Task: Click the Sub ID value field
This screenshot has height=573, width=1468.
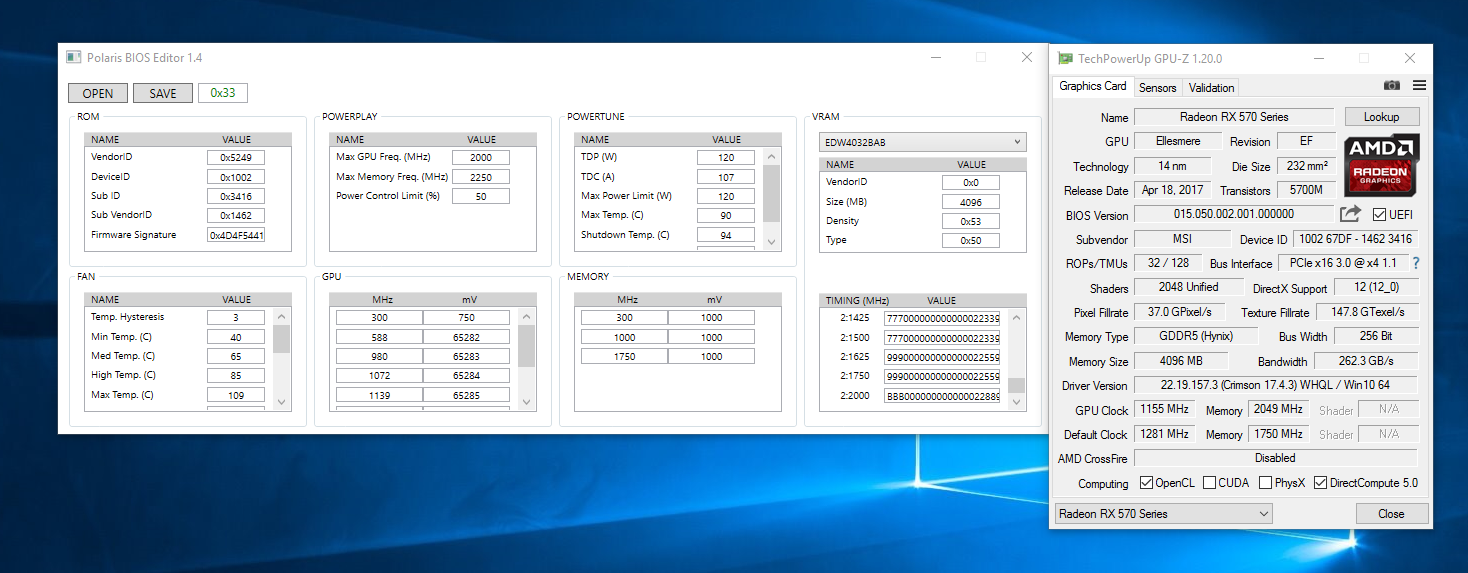Action: (x=236, y=196)
